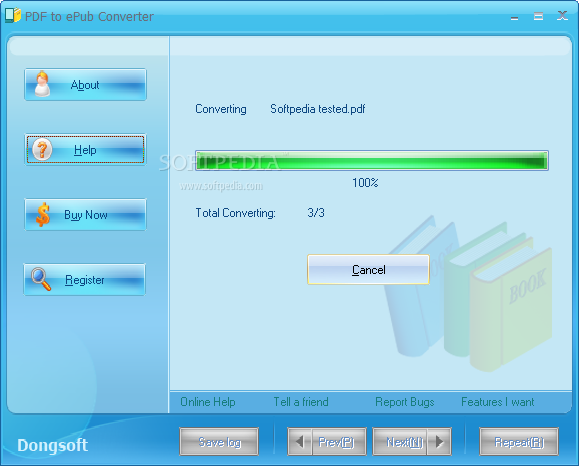Click the Dongsoft logo text
Image resolution: width=579 pixels, height=466 pixels.
(52, 445)
